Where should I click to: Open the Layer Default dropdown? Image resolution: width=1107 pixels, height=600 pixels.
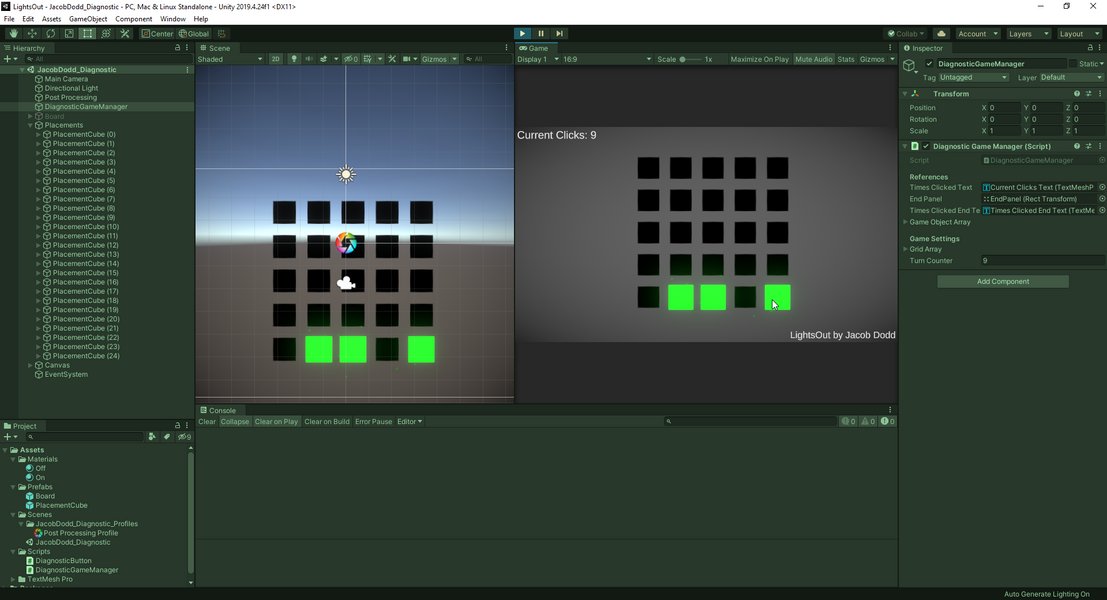tap(1070, 78)
